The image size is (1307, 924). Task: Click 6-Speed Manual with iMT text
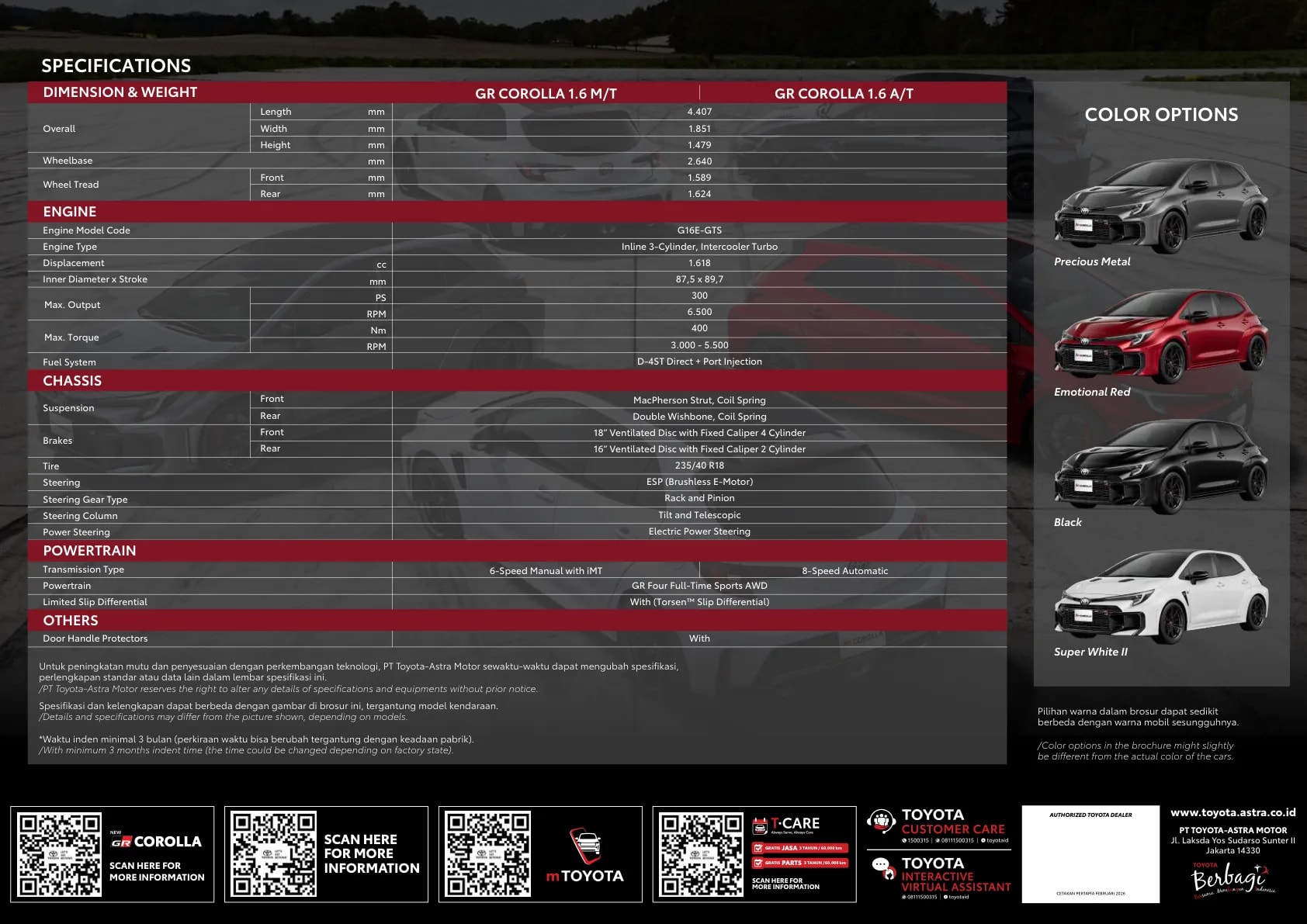(546, 571)
